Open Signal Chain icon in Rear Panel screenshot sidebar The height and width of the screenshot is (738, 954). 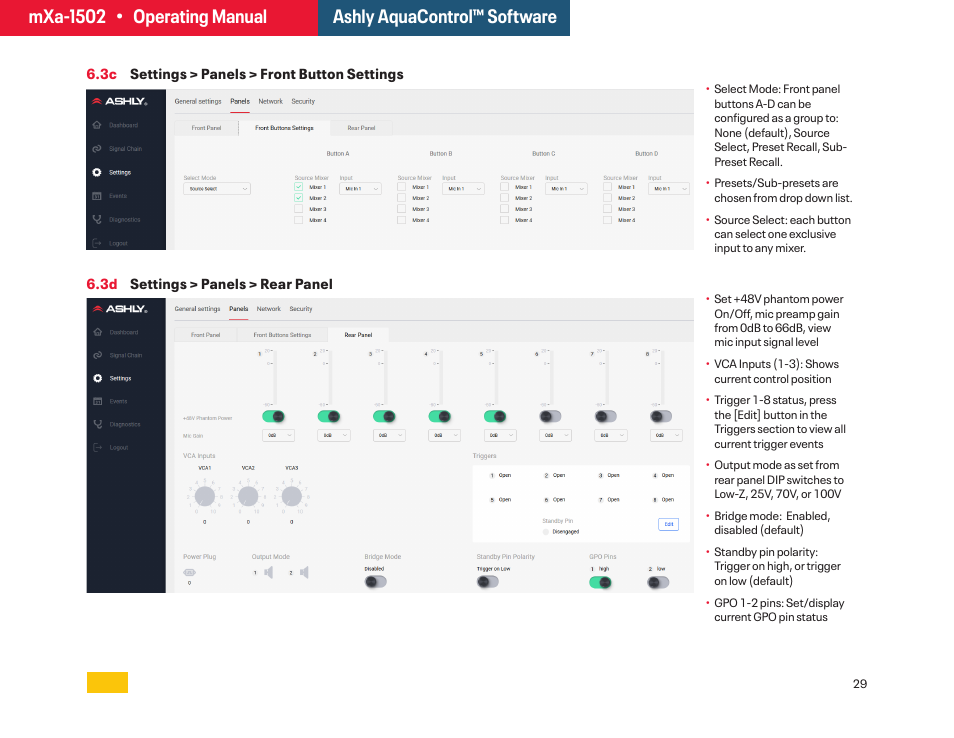point(97,355)
